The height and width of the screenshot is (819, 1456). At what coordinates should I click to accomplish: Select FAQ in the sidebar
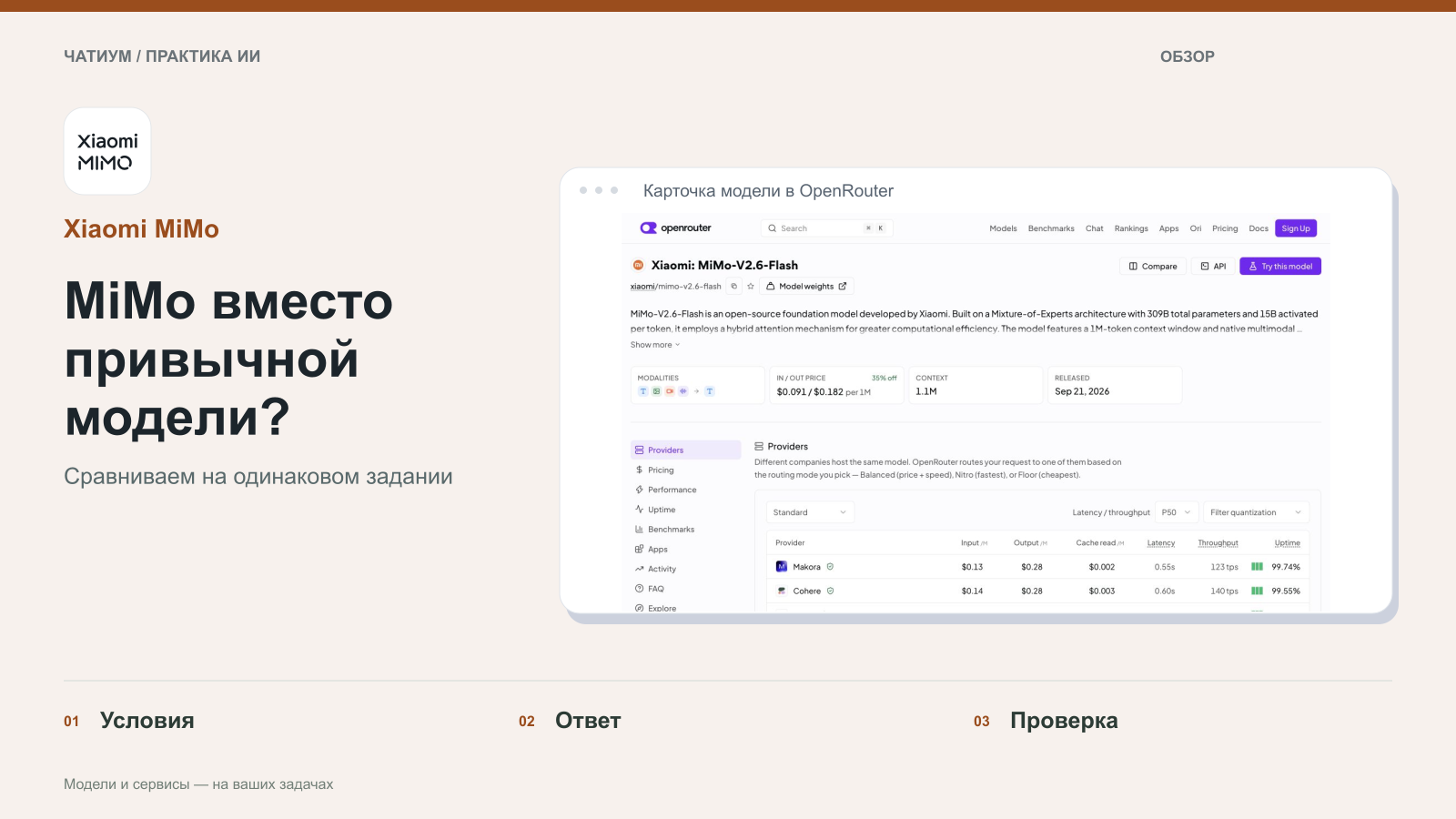[x=686, y=589]
